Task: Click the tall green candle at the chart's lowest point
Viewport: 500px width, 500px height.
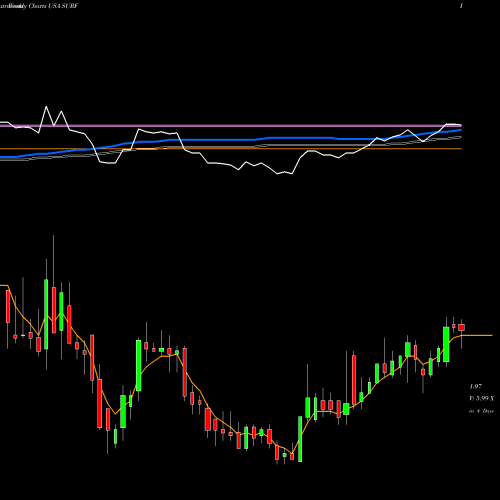Action: point(300,439)
